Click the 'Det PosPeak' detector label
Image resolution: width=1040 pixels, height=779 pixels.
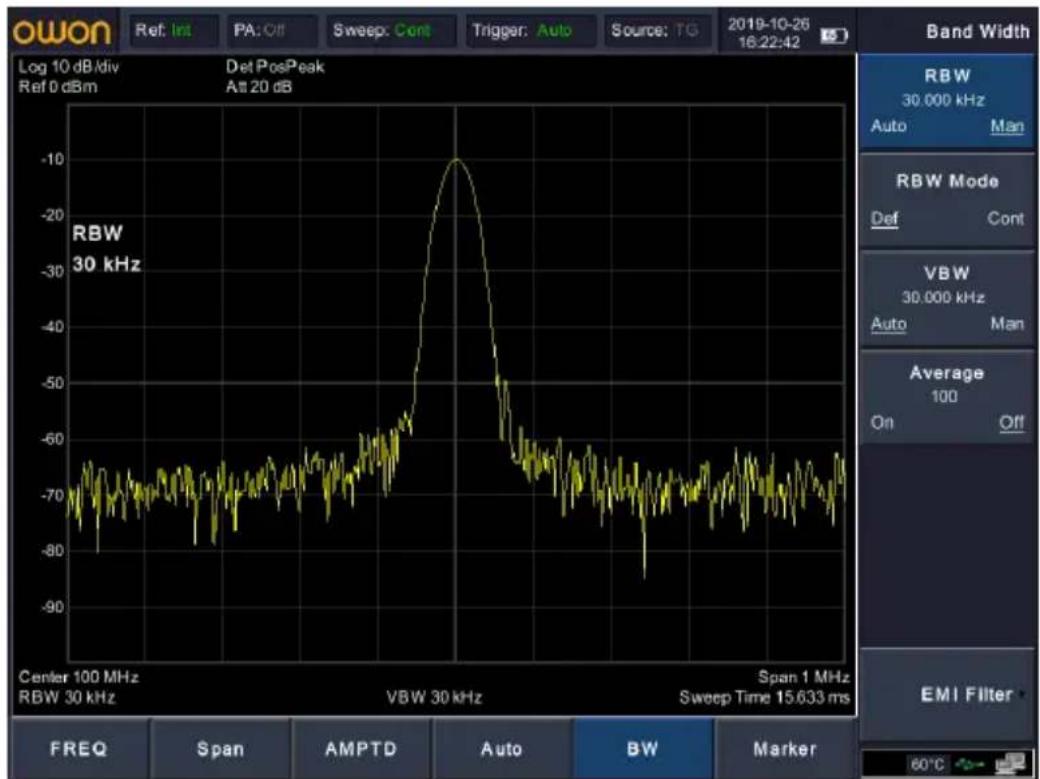click(x=275, y=67)
